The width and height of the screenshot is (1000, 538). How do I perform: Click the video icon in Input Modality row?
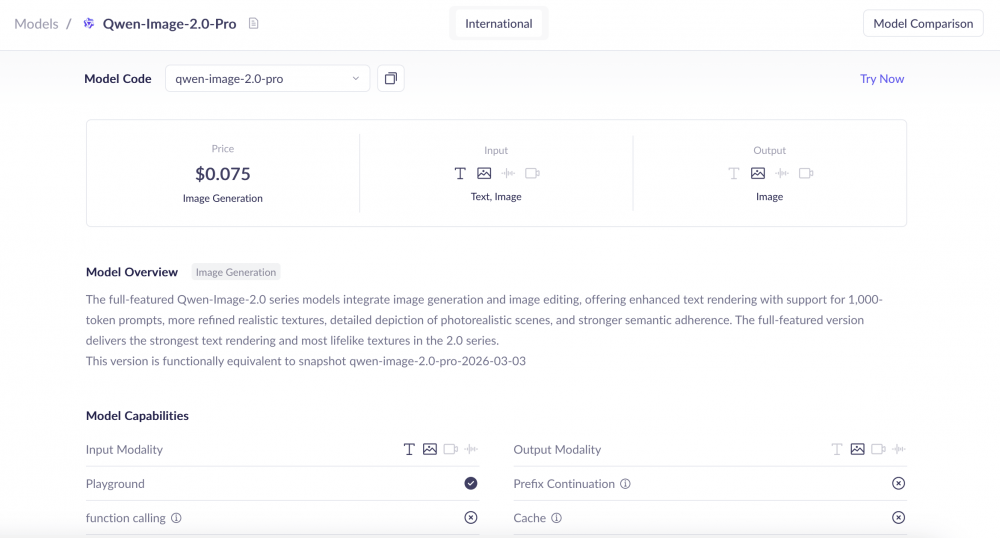pos(451,449)
